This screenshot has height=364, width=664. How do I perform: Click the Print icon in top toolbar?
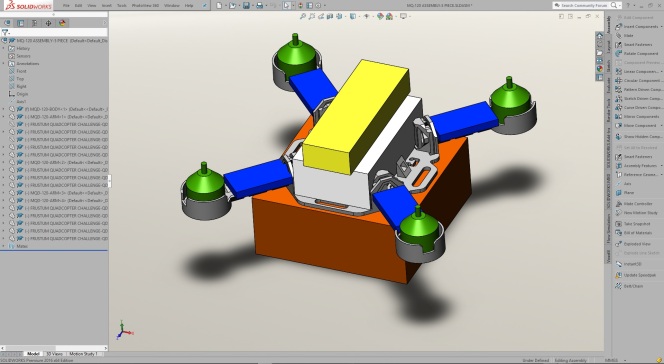point(260,6)
